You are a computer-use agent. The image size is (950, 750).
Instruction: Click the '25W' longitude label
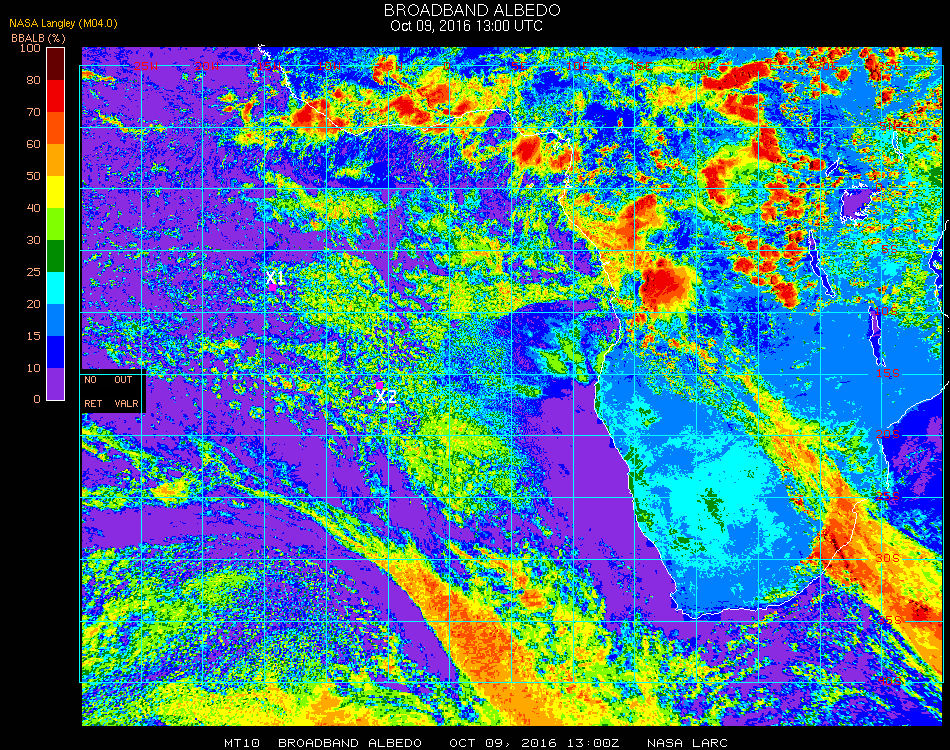point(145,66)
